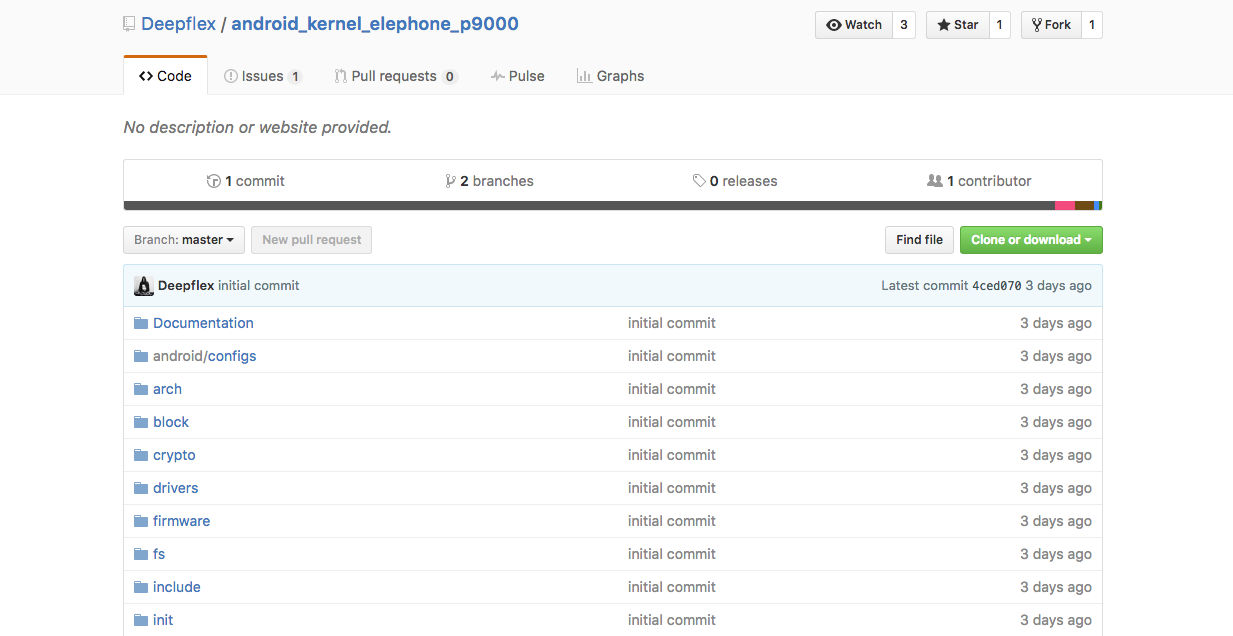Click the New pull request button
Screen dimensions: 1233x636
coord(312,240)
